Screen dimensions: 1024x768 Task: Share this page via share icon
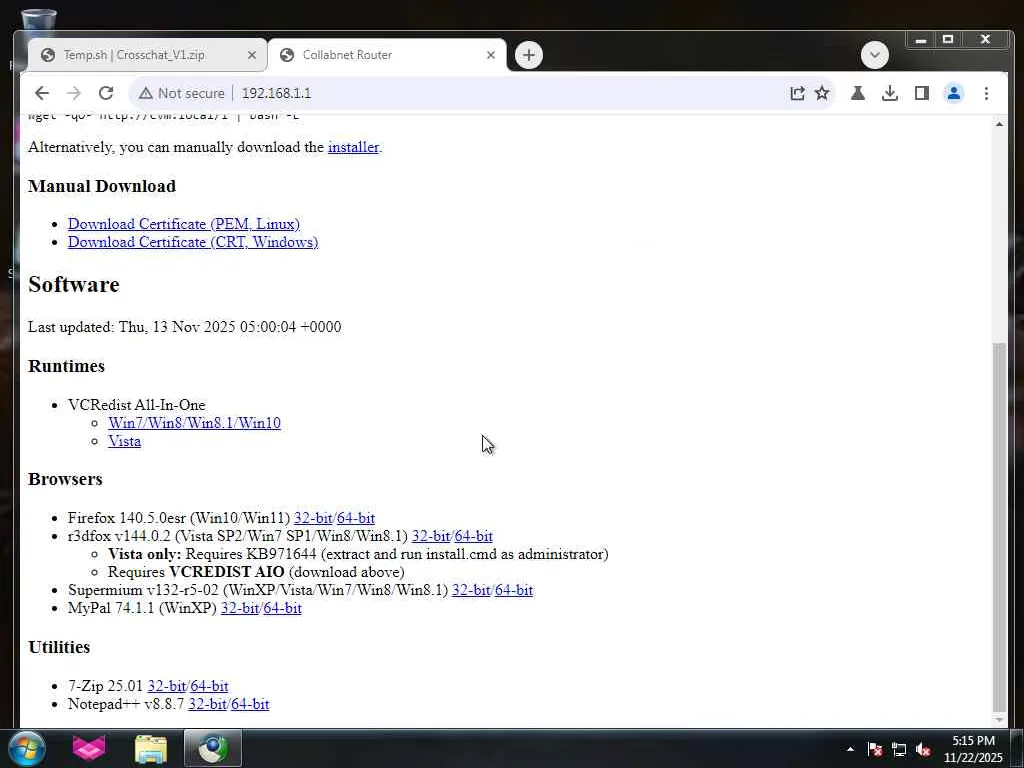click(797, 93)
